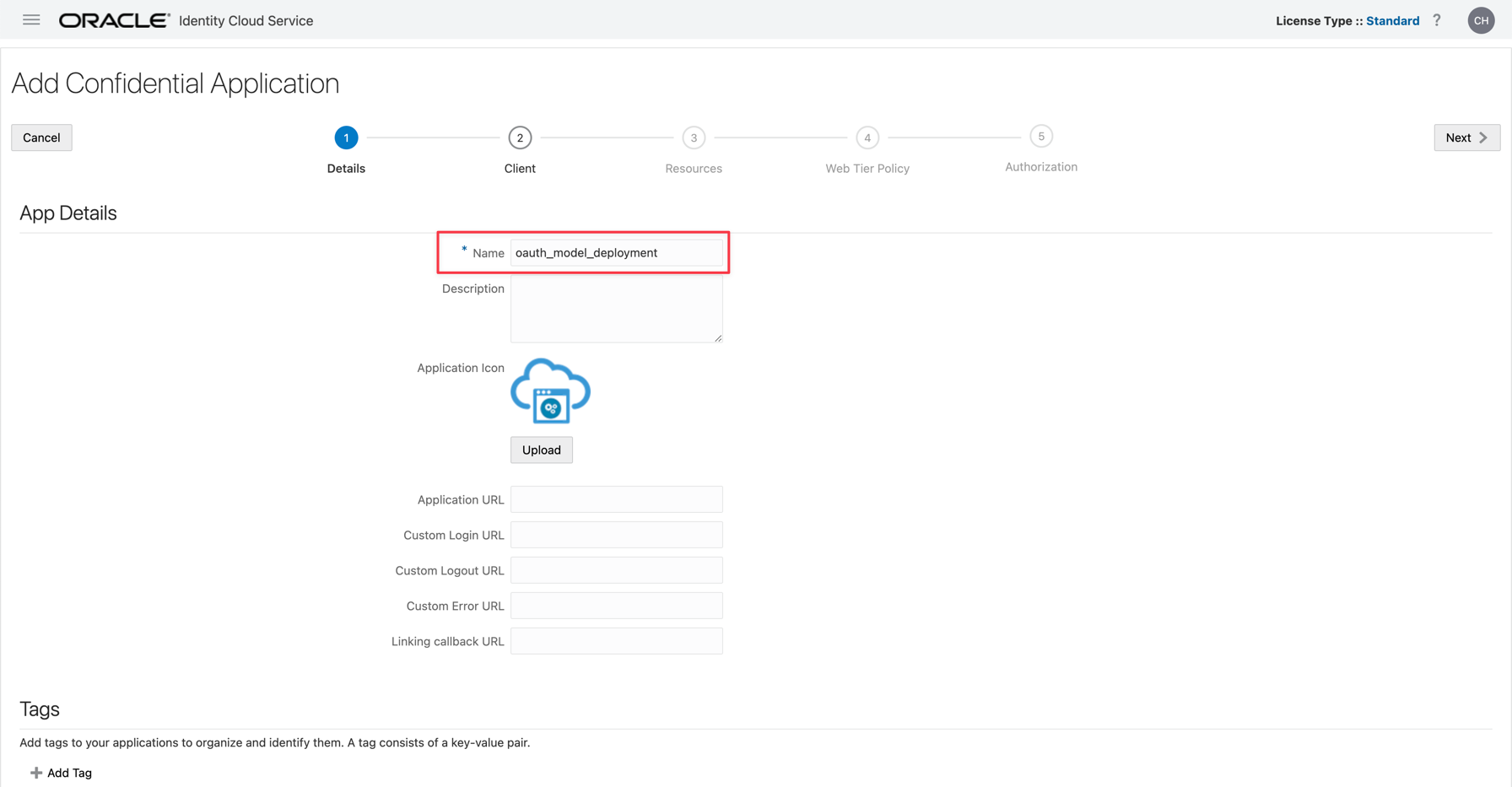Image resolution: width=1512 pixels, height=787 pixels.
Task: Click the Next button
Action: (x=1466, y=137)
